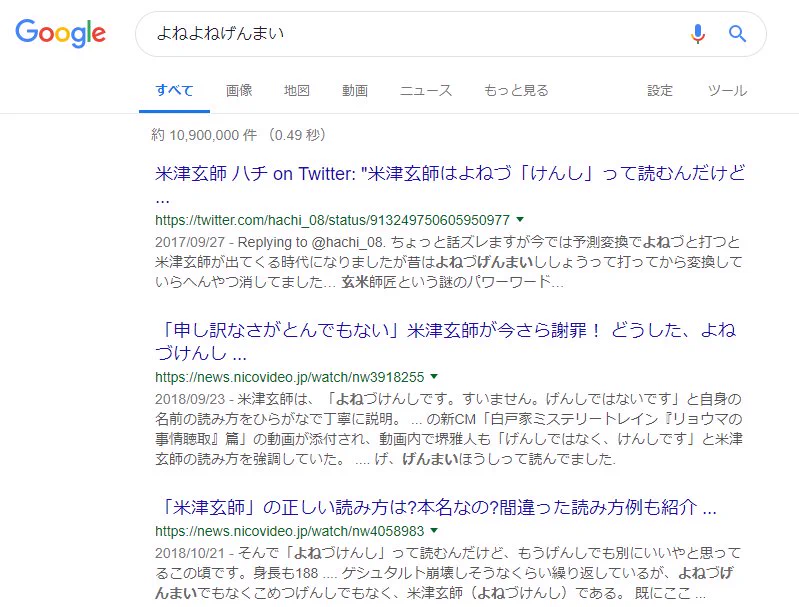Viewport: 799px width, 607px height.
Task: Open 「米津玄師」の正しい読み方は? result title
Action: tap(436, 507)
